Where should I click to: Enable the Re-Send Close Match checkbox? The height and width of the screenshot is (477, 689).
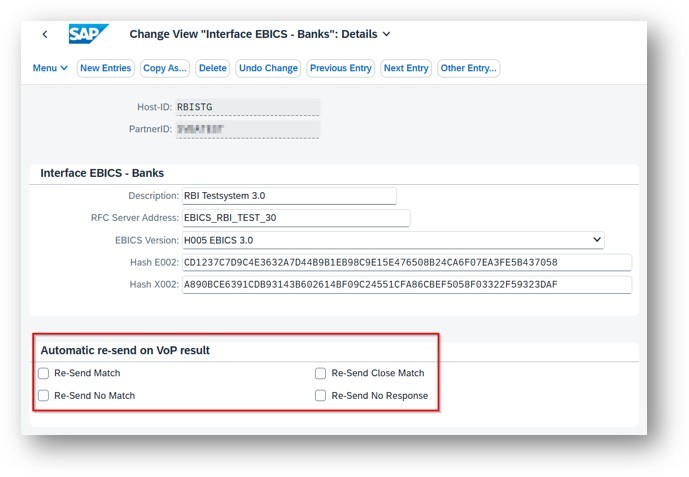(x=320, y=373)
